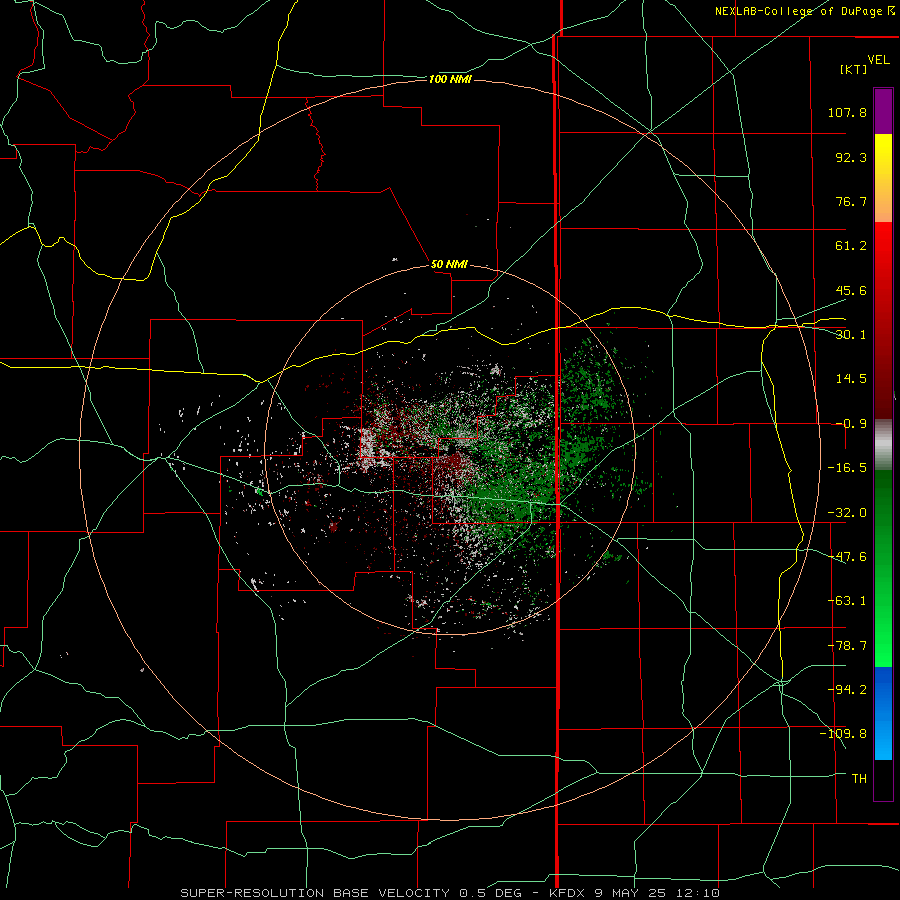Click the [KT] units label
Viewport: 900px width, 900px height.
pyautogui.click(x=854, y=69)
